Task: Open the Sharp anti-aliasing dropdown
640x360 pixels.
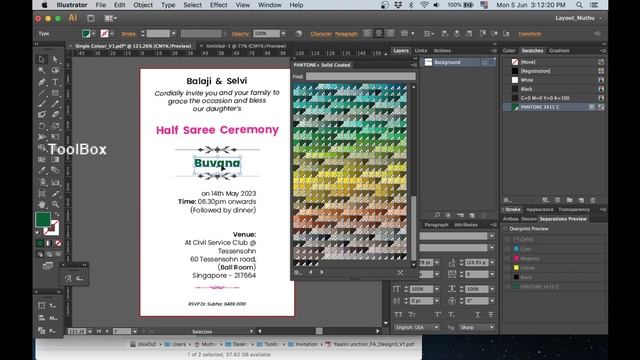Action: (x=477, y=327)
